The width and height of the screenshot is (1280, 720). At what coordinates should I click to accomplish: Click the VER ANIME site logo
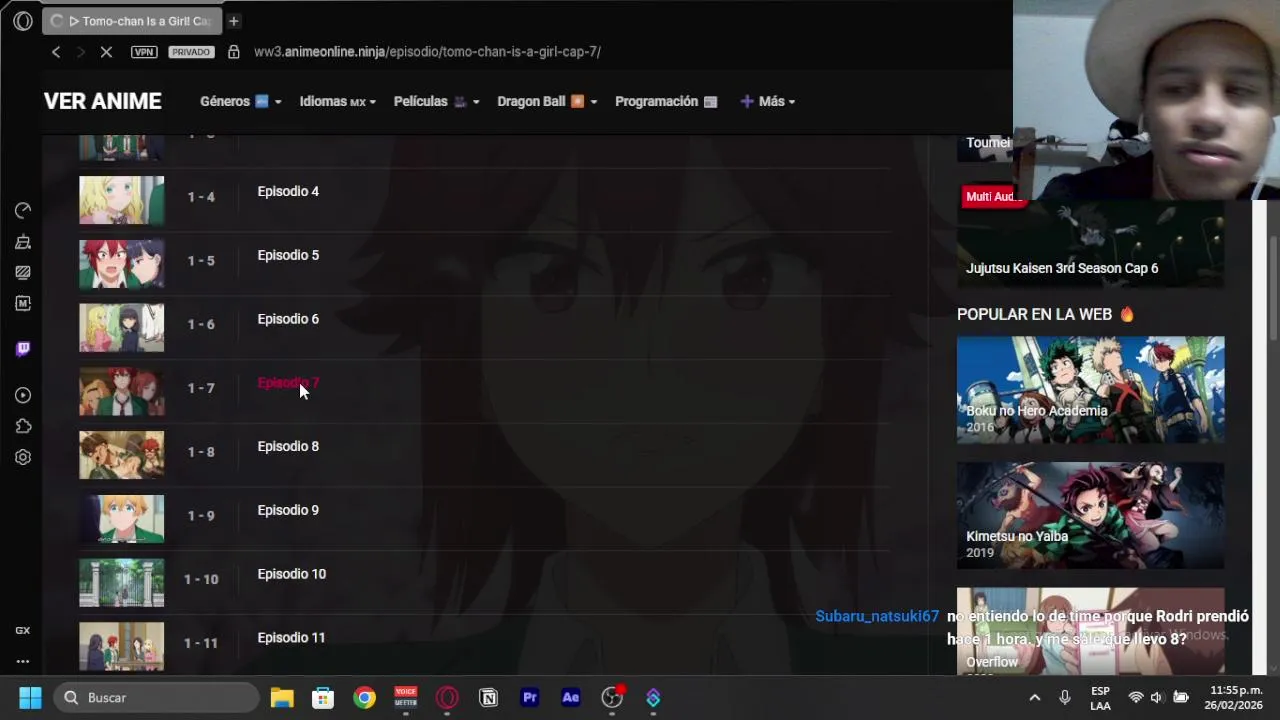(102, 102)
